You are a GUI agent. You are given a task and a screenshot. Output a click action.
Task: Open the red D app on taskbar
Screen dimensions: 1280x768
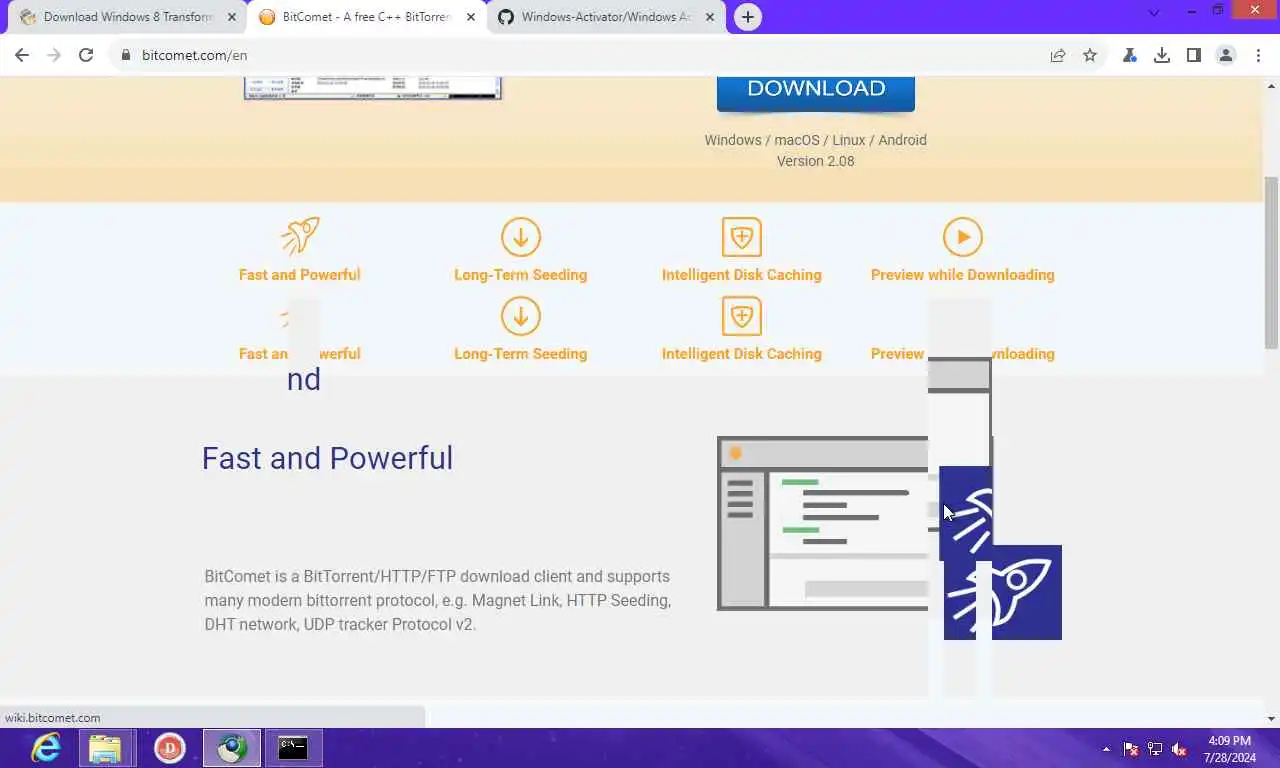(x=170, y=748)
